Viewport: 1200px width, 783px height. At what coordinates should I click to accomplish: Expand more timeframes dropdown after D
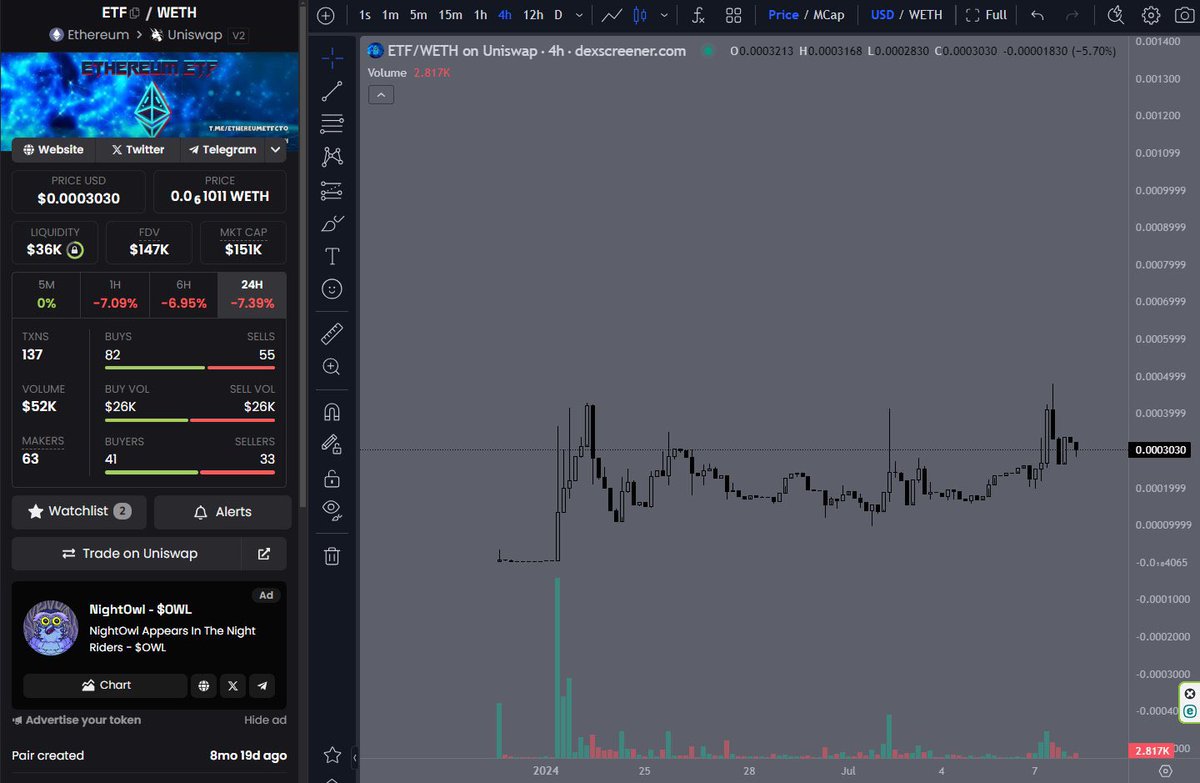tap(580, 15)
